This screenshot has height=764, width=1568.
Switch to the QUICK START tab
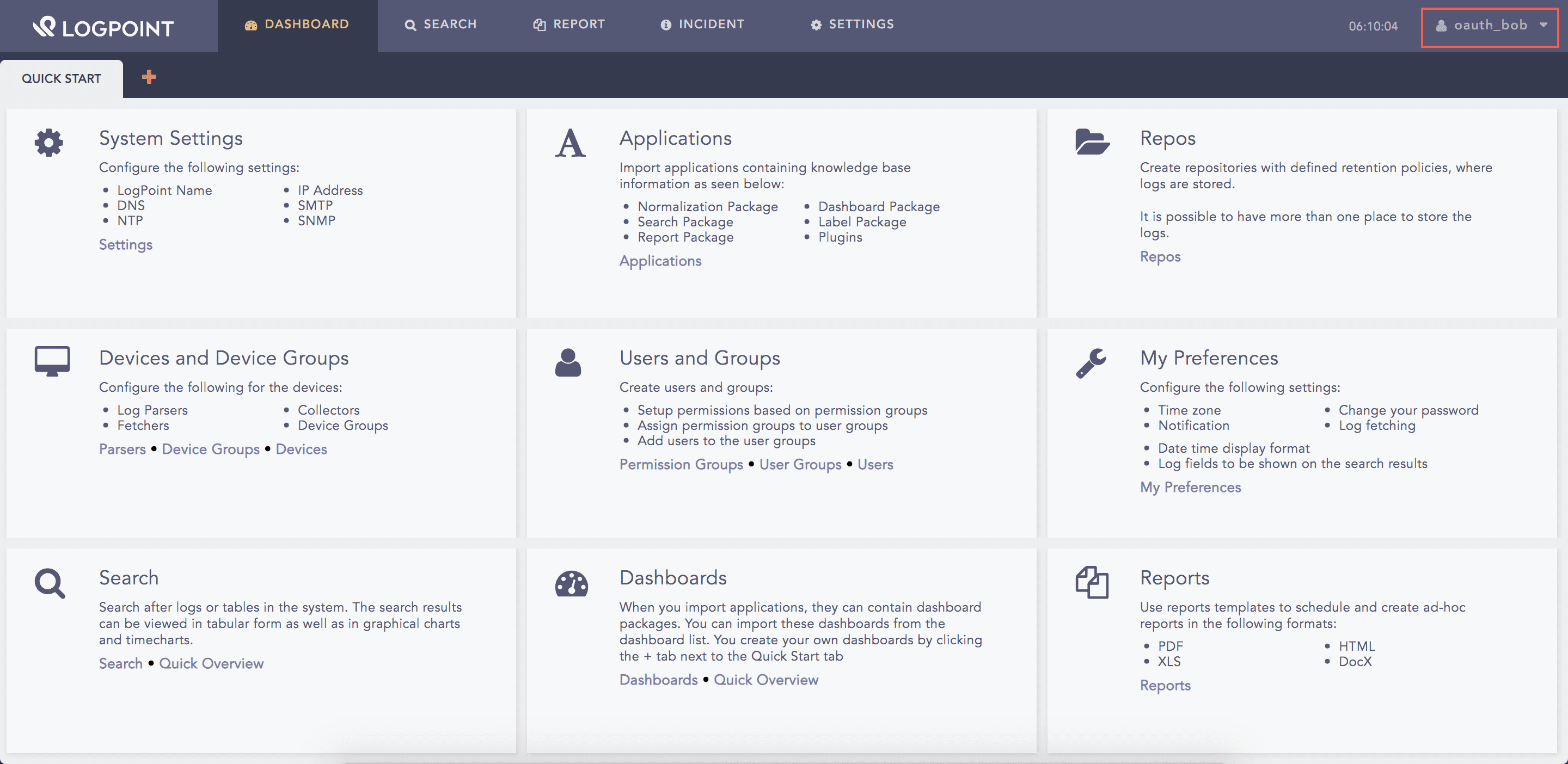[x=62, y=78]
